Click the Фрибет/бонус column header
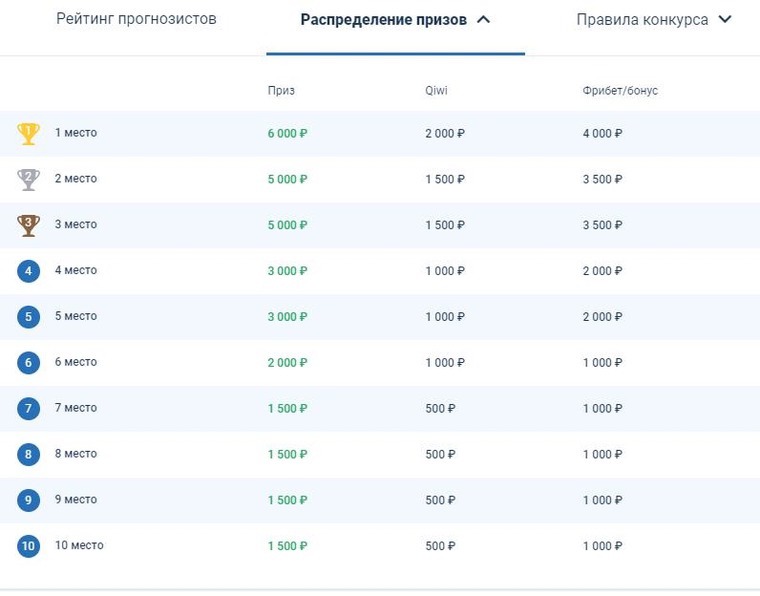The height and width of the screenshot is (596, 760). click(x=620, y=91)
